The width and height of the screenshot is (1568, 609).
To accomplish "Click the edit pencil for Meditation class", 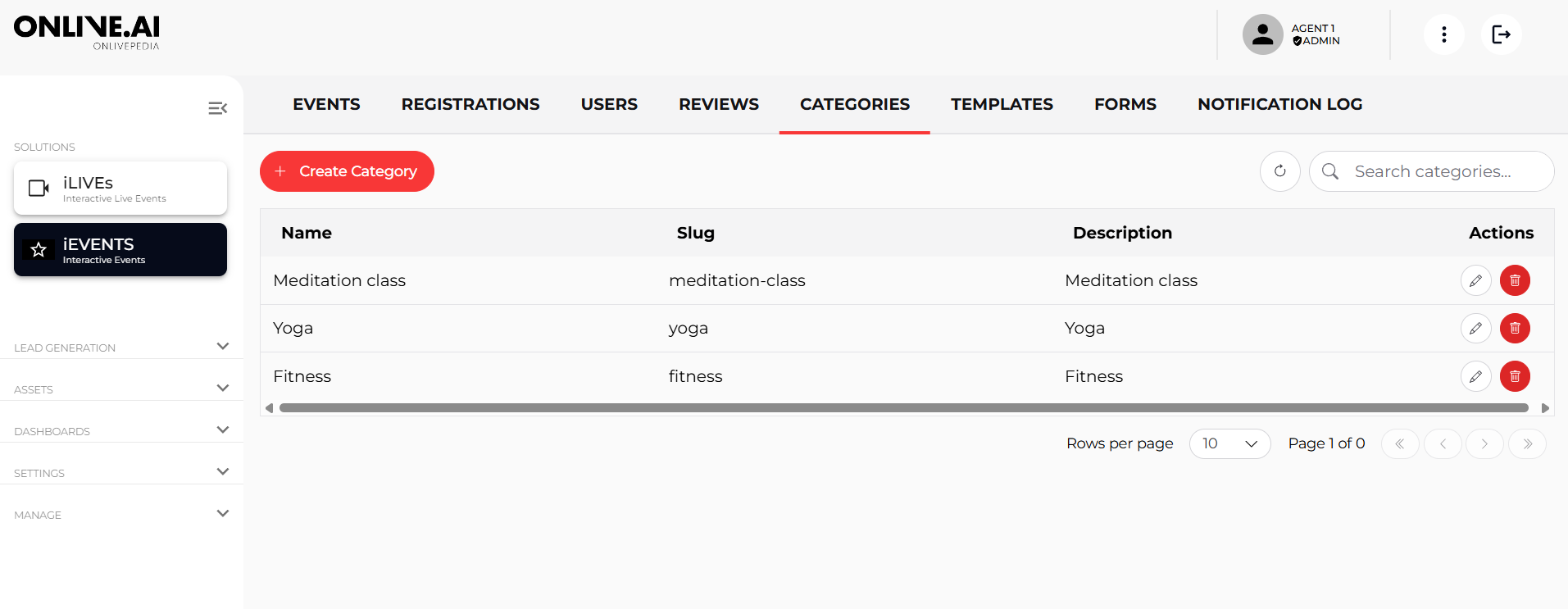I will [x=1475, y=280].
